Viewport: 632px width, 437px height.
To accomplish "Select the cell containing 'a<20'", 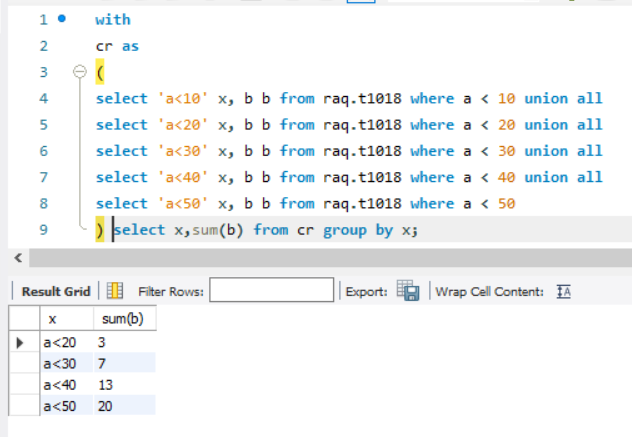I will pyautogui.click(x=60, y=343).
